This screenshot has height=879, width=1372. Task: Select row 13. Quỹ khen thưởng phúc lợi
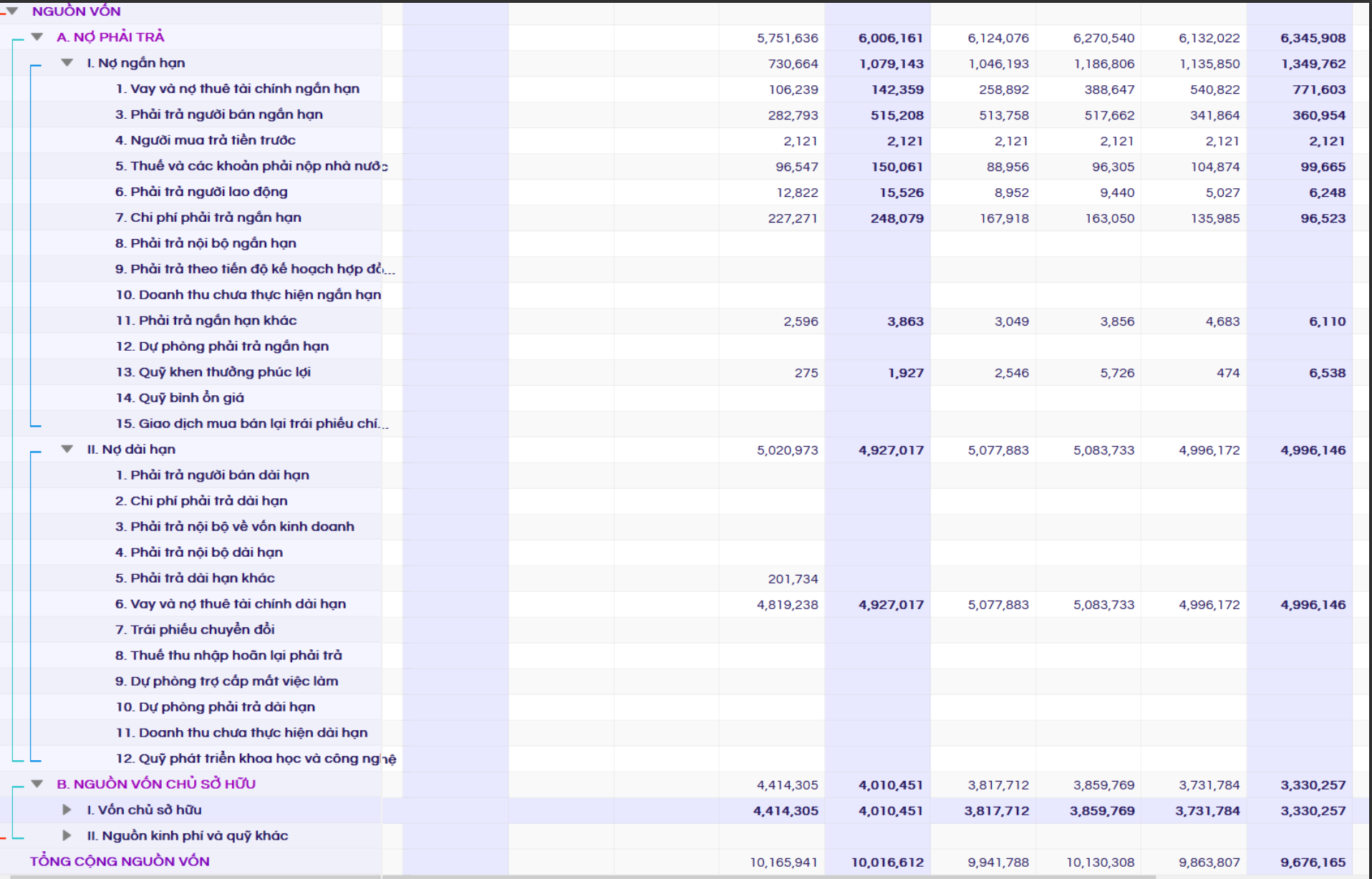(213, 372)
